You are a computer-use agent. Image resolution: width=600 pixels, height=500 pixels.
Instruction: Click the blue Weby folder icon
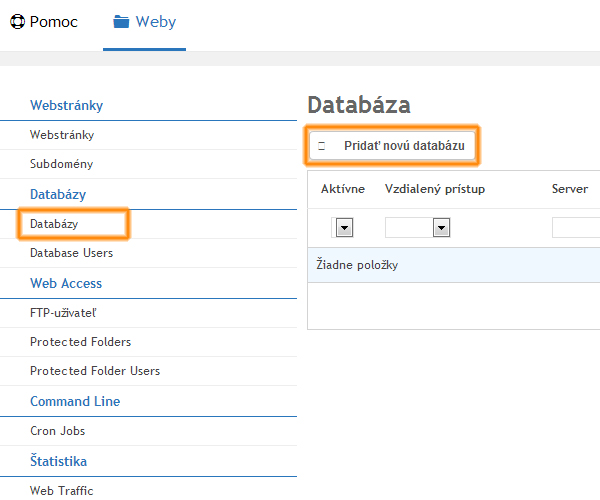(121, 22)
